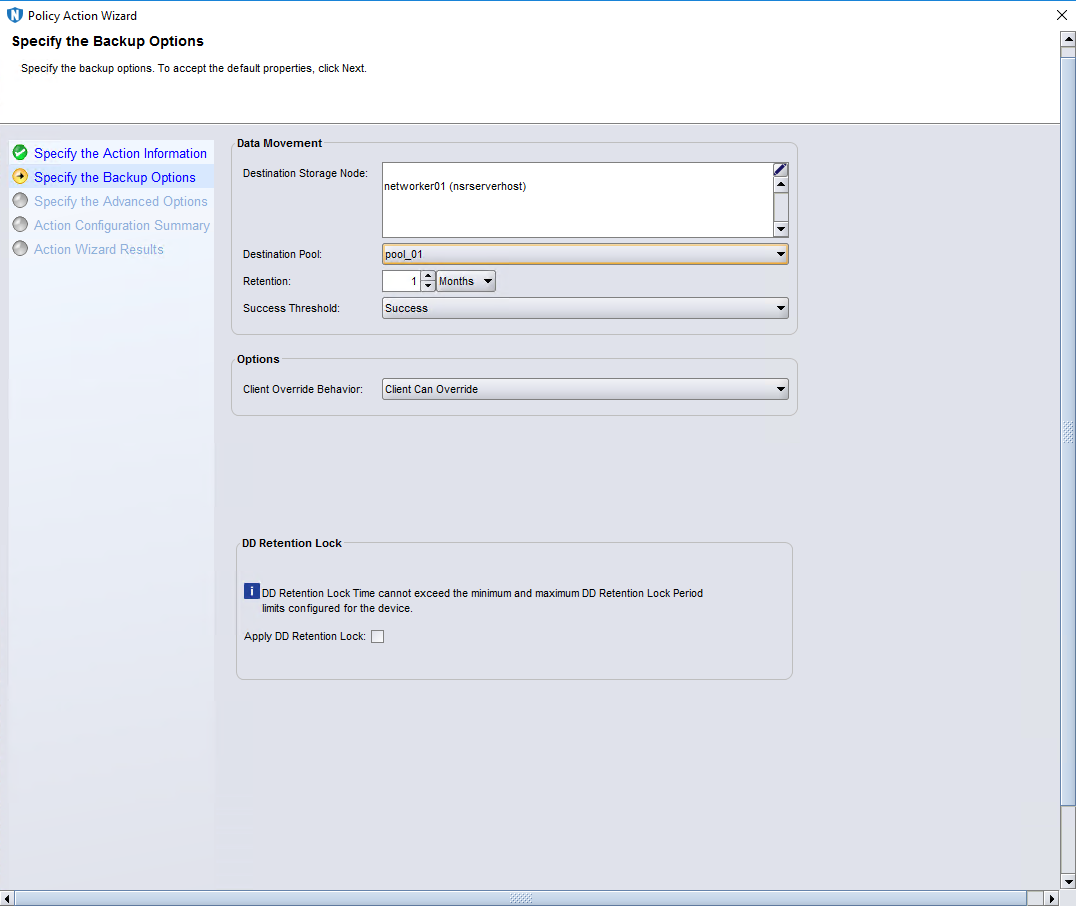Decrease the Retention value with down arrow
Screen dimensions: 1076x906
click(428, 286)
